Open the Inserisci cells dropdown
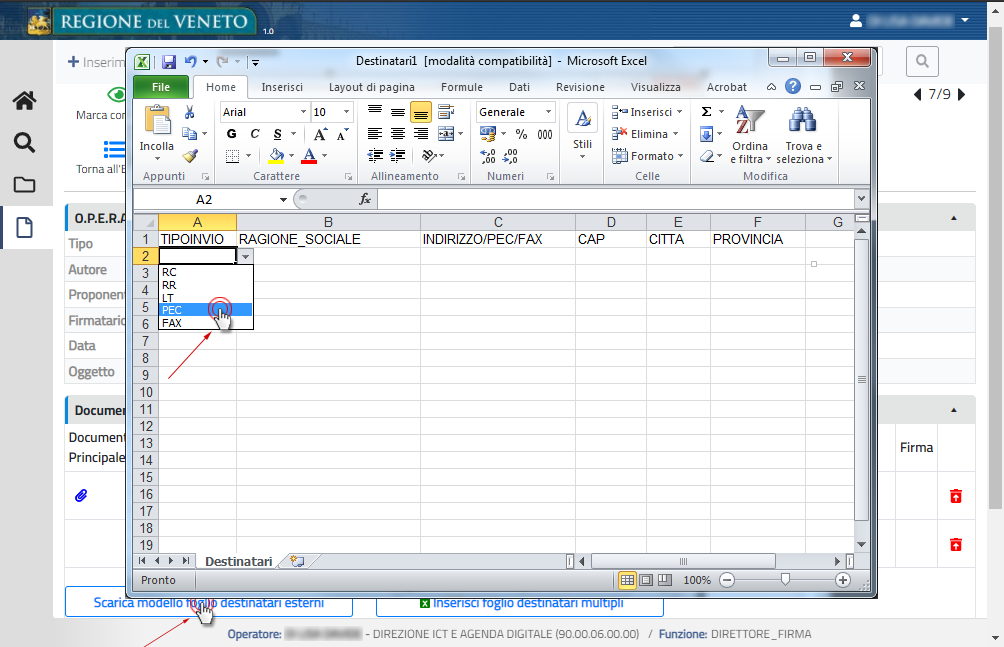1004x647 pixels. 647,112
